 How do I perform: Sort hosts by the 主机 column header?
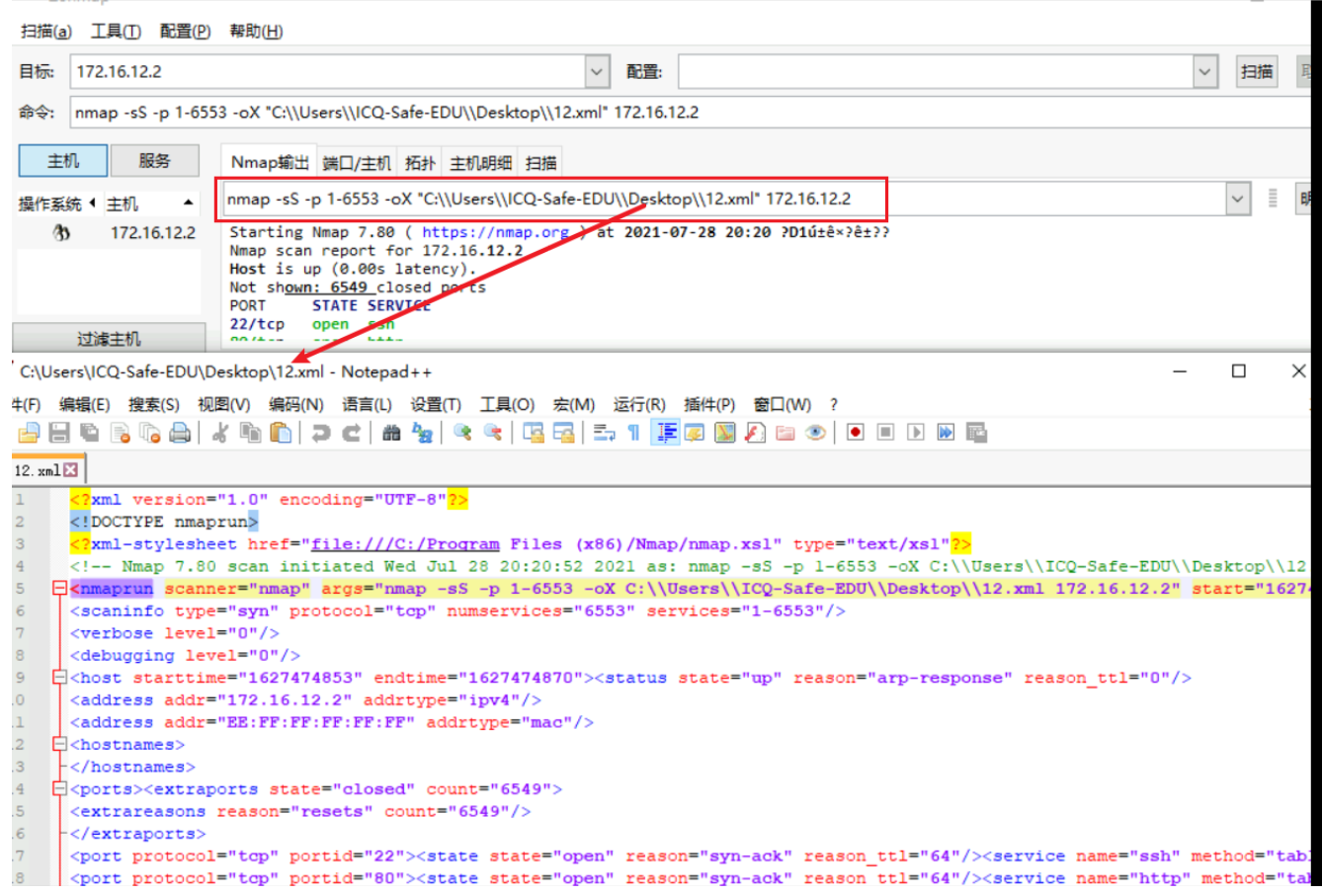pos(149,204)
